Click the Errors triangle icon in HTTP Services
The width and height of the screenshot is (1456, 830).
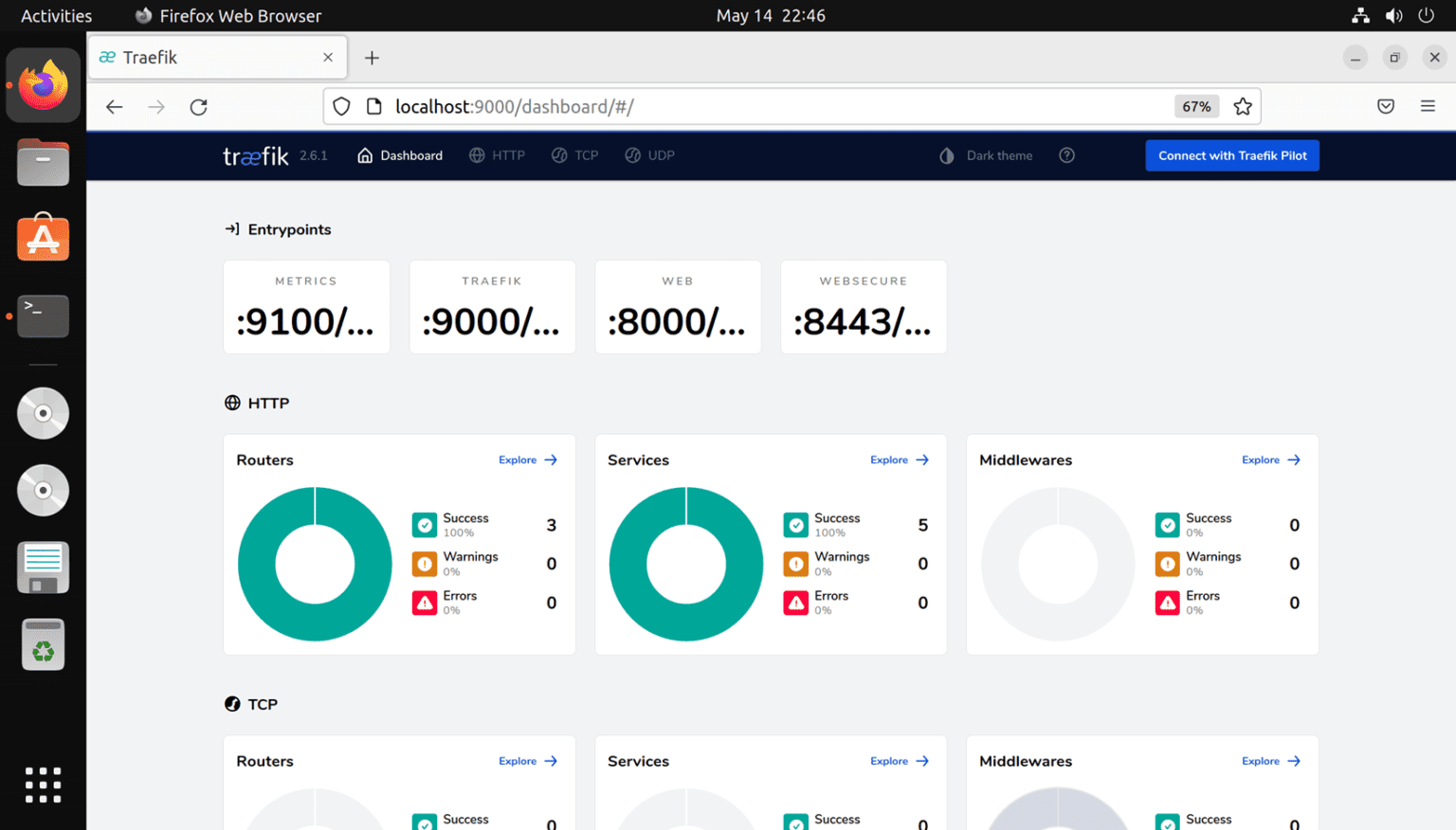(x=795, y=602)
